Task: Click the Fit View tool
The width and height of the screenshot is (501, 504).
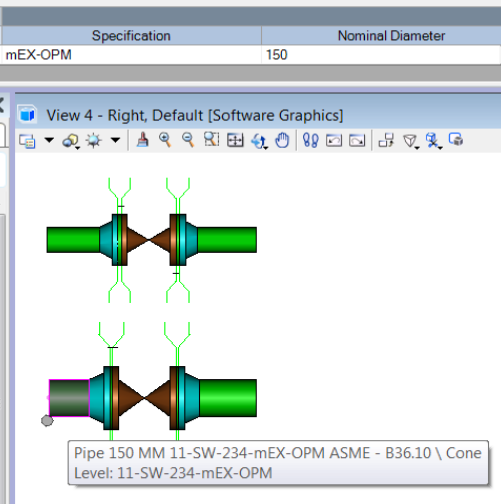Action: (x=235, y=140)
